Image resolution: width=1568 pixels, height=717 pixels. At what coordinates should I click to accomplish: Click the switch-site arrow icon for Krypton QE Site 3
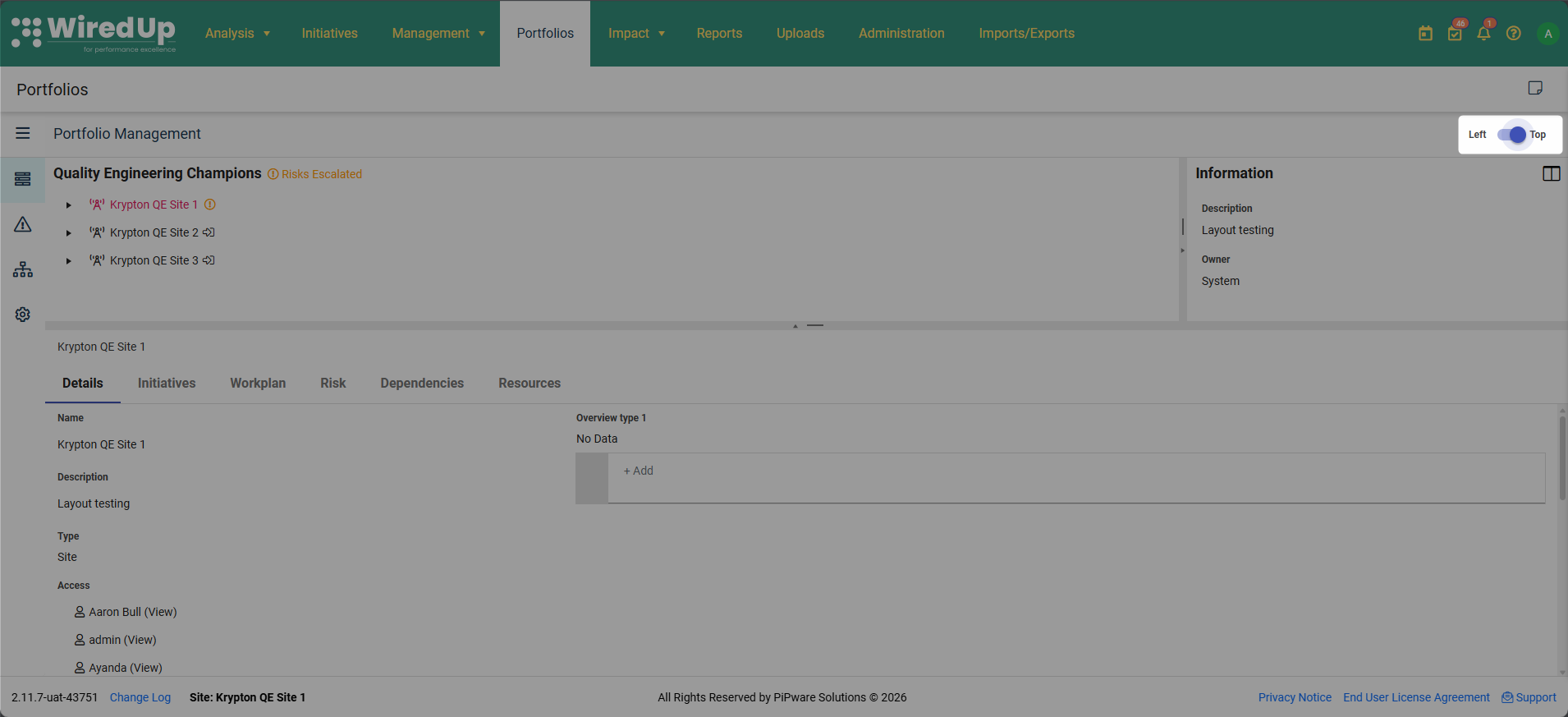pos(209,260)
